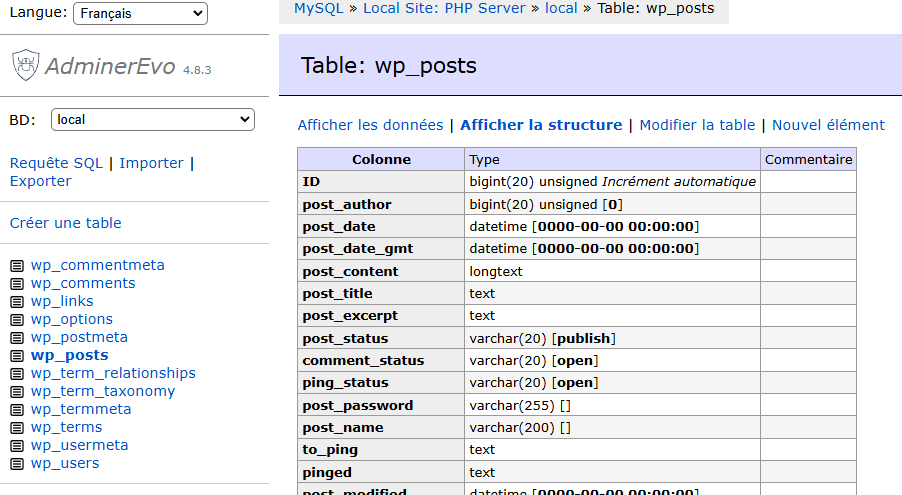
Task: Open the BD database dropdown
Action: pyautogui.click(x=152, y=120)
